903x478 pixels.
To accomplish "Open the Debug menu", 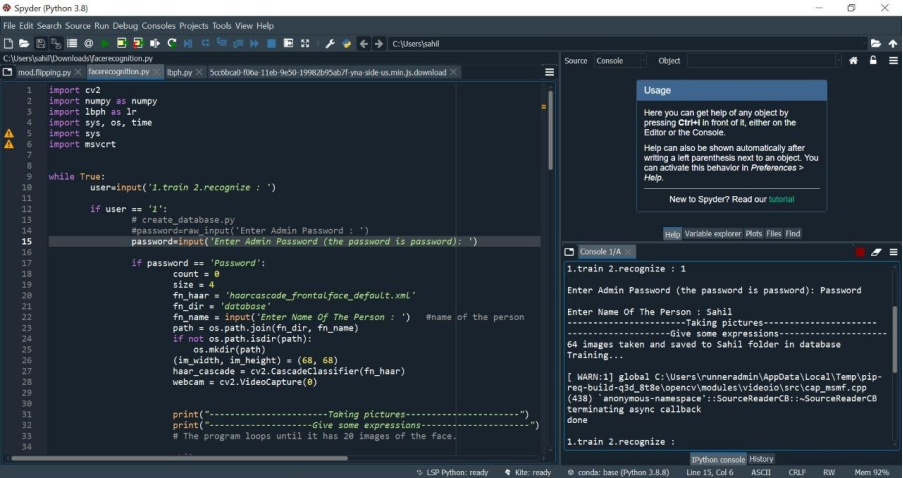I will (125, 26).
